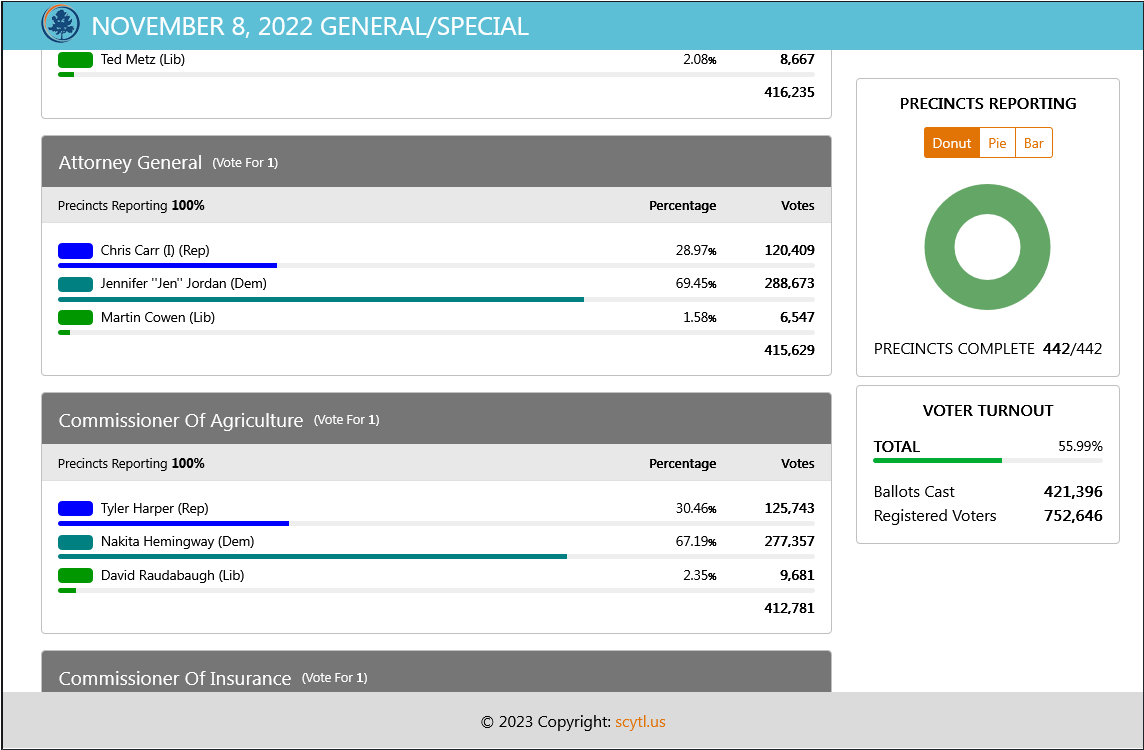The height and width of the screenshot is (750, 1144).
Task: Click candidate name Nakita Hemingway (Dem)
Action: click(177, 541)
